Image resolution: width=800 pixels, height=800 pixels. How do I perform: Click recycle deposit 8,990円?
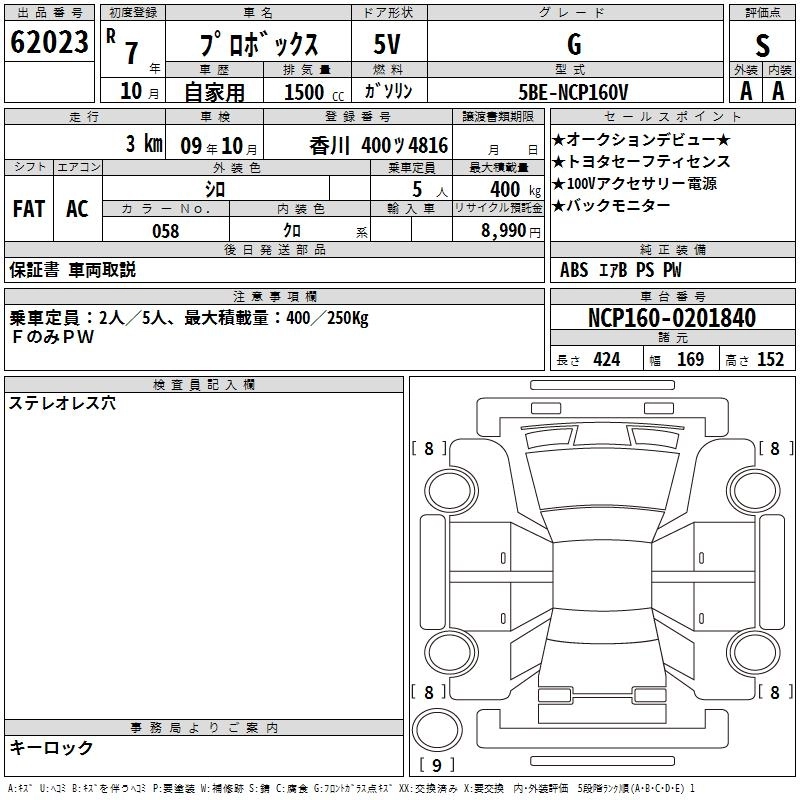pos(511,231)
